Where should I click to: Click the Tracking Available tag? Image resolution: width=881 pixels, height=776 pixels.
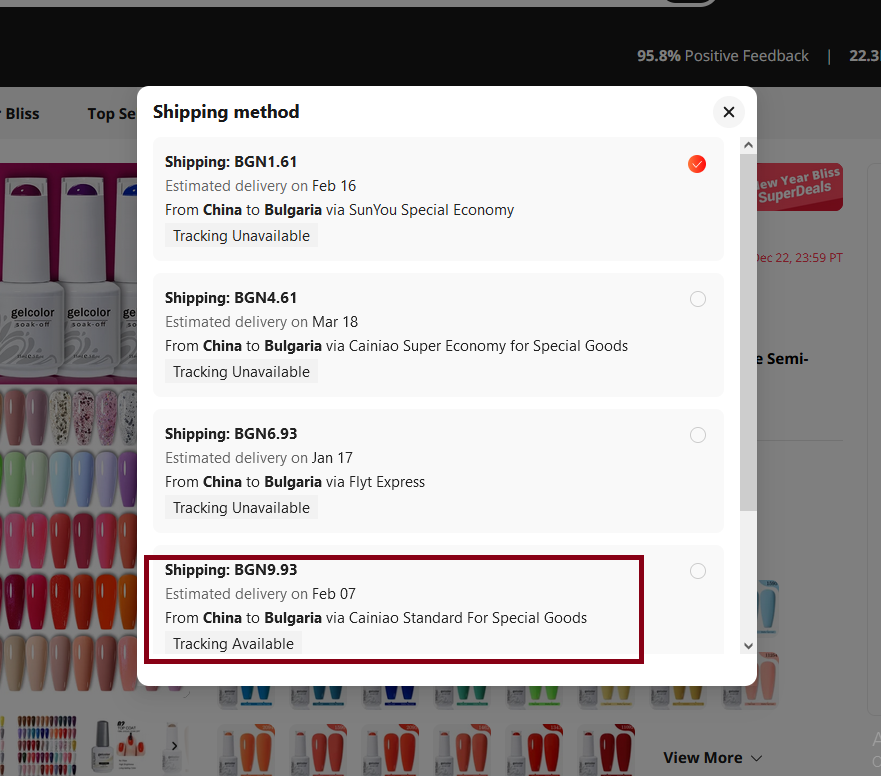[233, 644]
